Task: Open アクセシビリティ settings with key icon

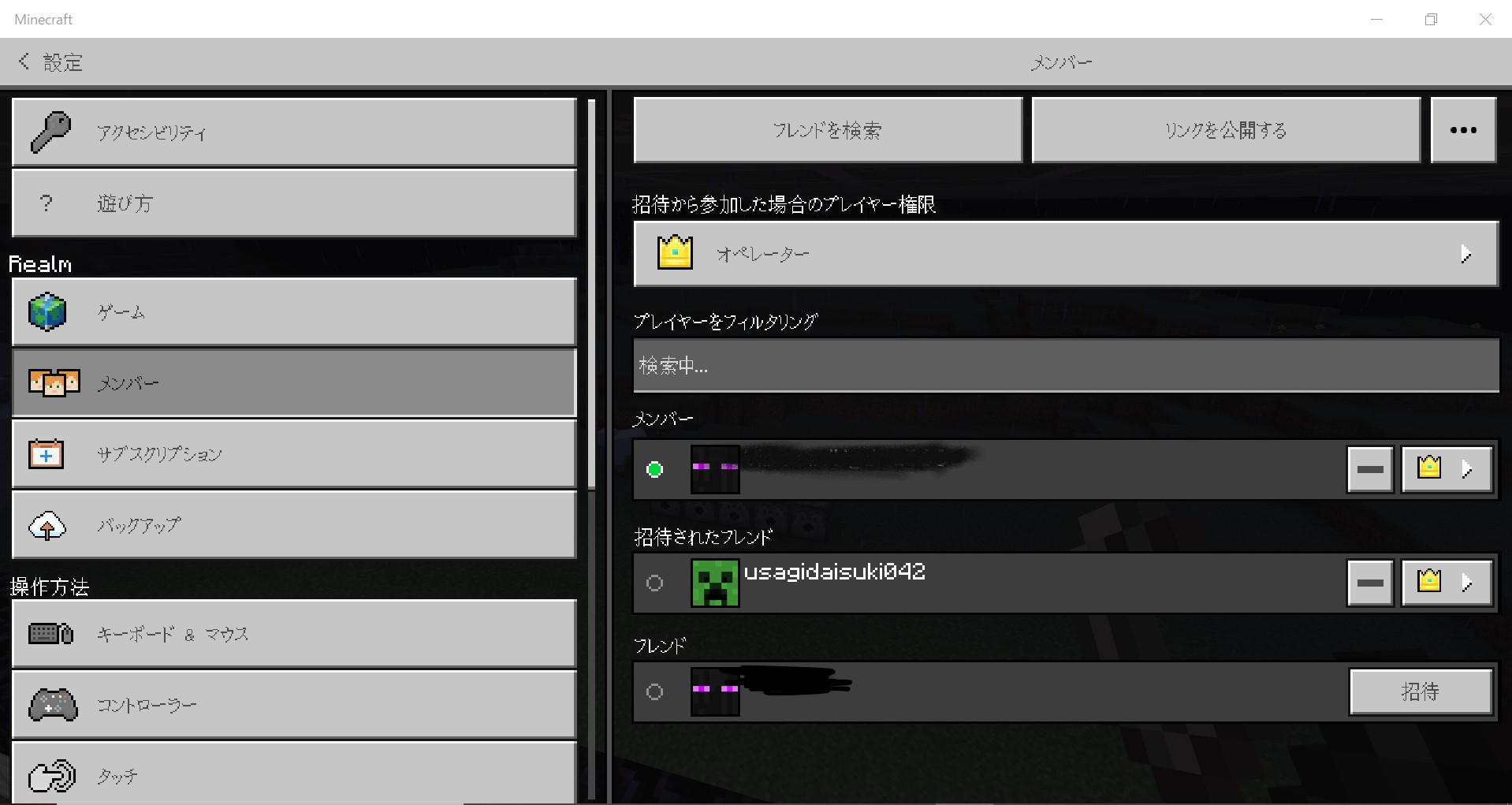Action: [293, 132]
